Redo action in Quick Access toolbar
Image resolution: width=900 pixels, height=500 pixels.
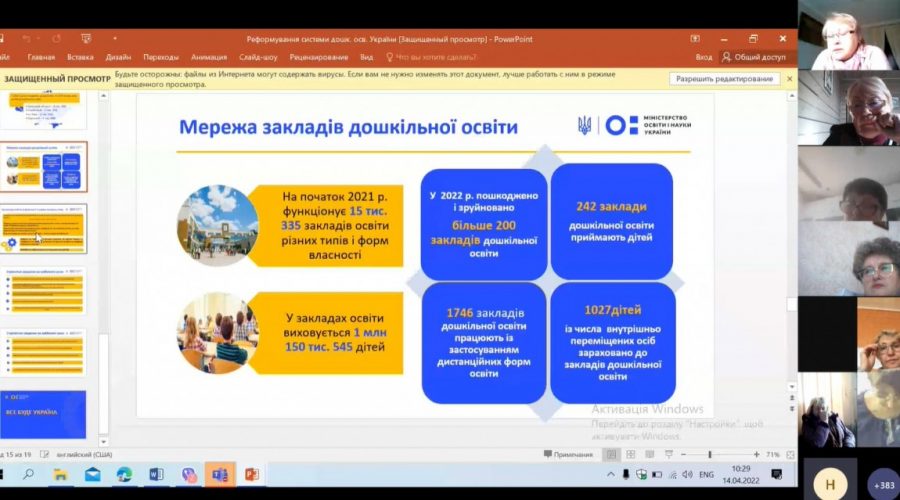(x=56, y=38)
